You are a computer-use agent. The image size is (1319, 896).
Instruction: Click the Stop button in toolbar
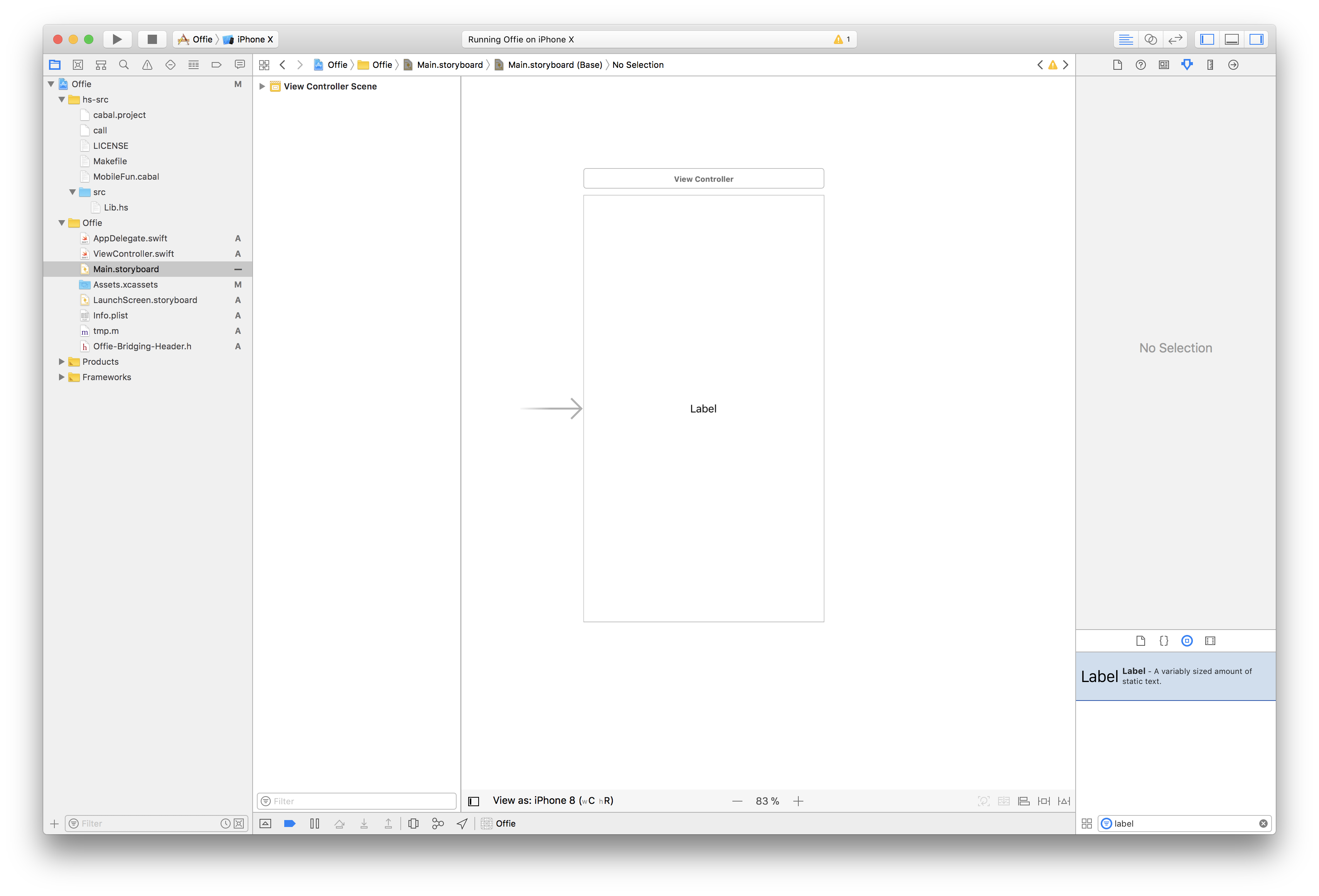(x=152, y=39)
